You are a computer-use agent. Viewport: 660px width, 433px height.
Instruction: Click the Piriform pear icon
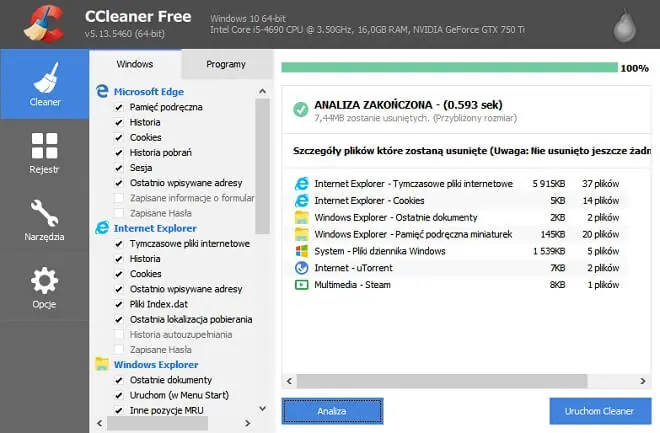coord(625,26)
